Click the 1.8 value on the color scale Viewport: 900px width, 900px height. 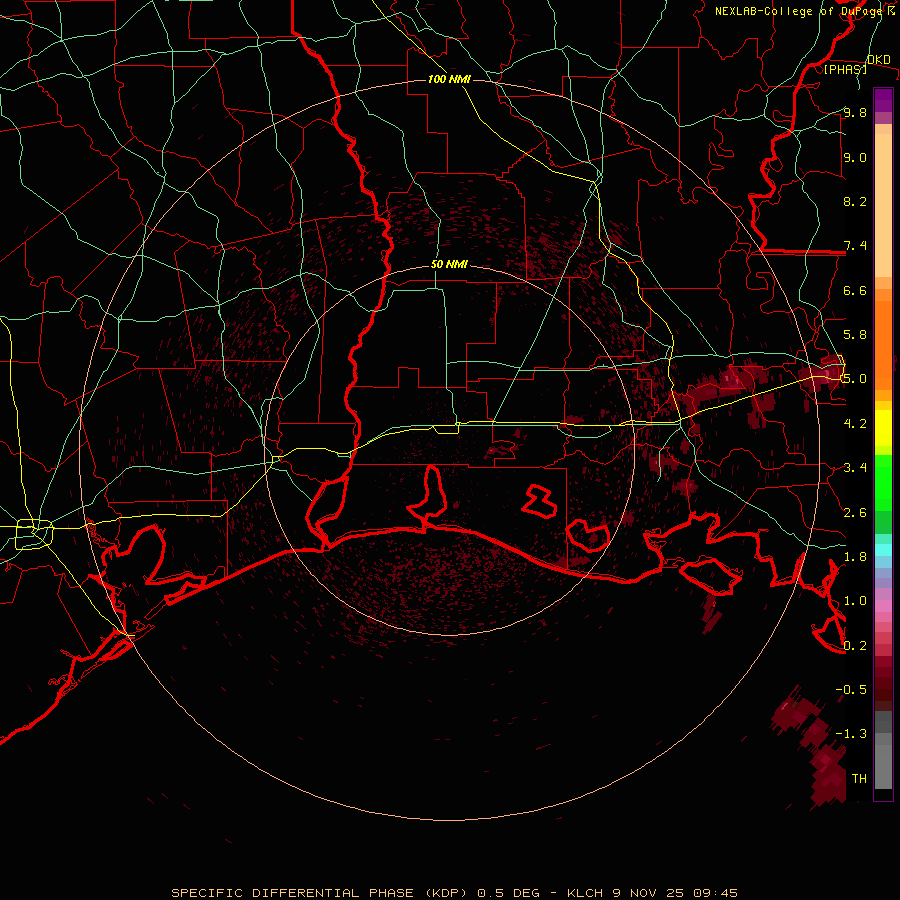[x=855, y=556]
